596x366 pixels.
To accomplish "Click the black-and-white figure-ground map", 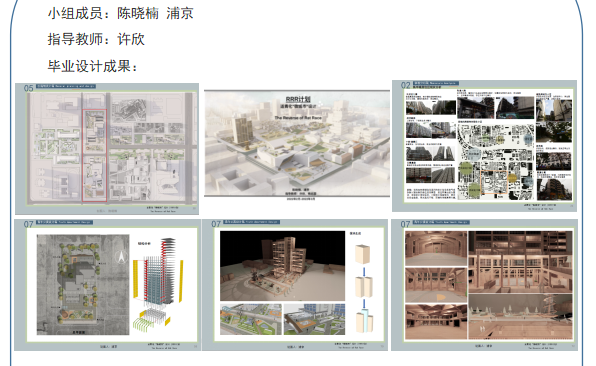I will click(x=496, y=162).
